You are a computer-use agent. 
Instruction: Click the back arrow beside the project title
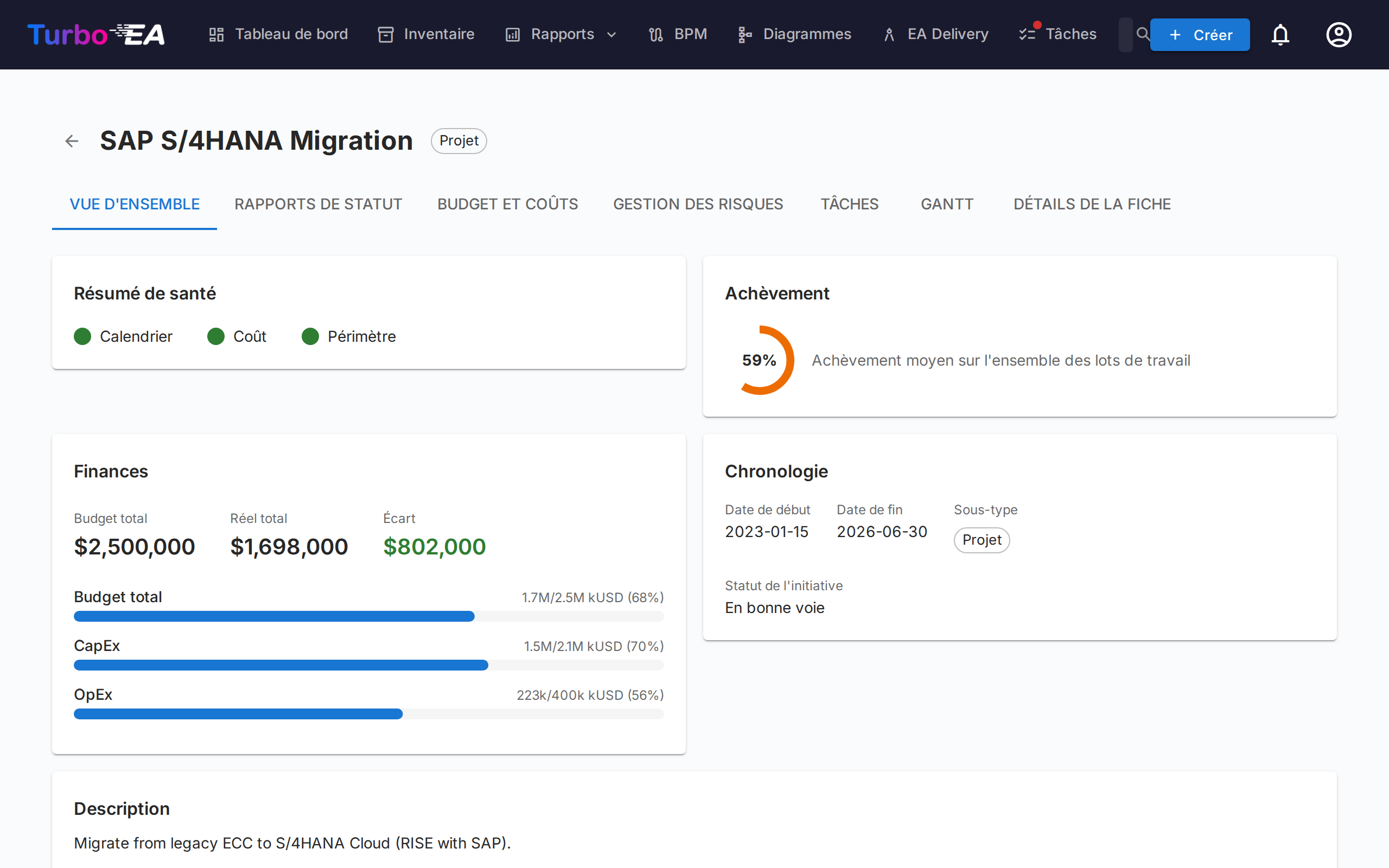(x=72, y=141)
